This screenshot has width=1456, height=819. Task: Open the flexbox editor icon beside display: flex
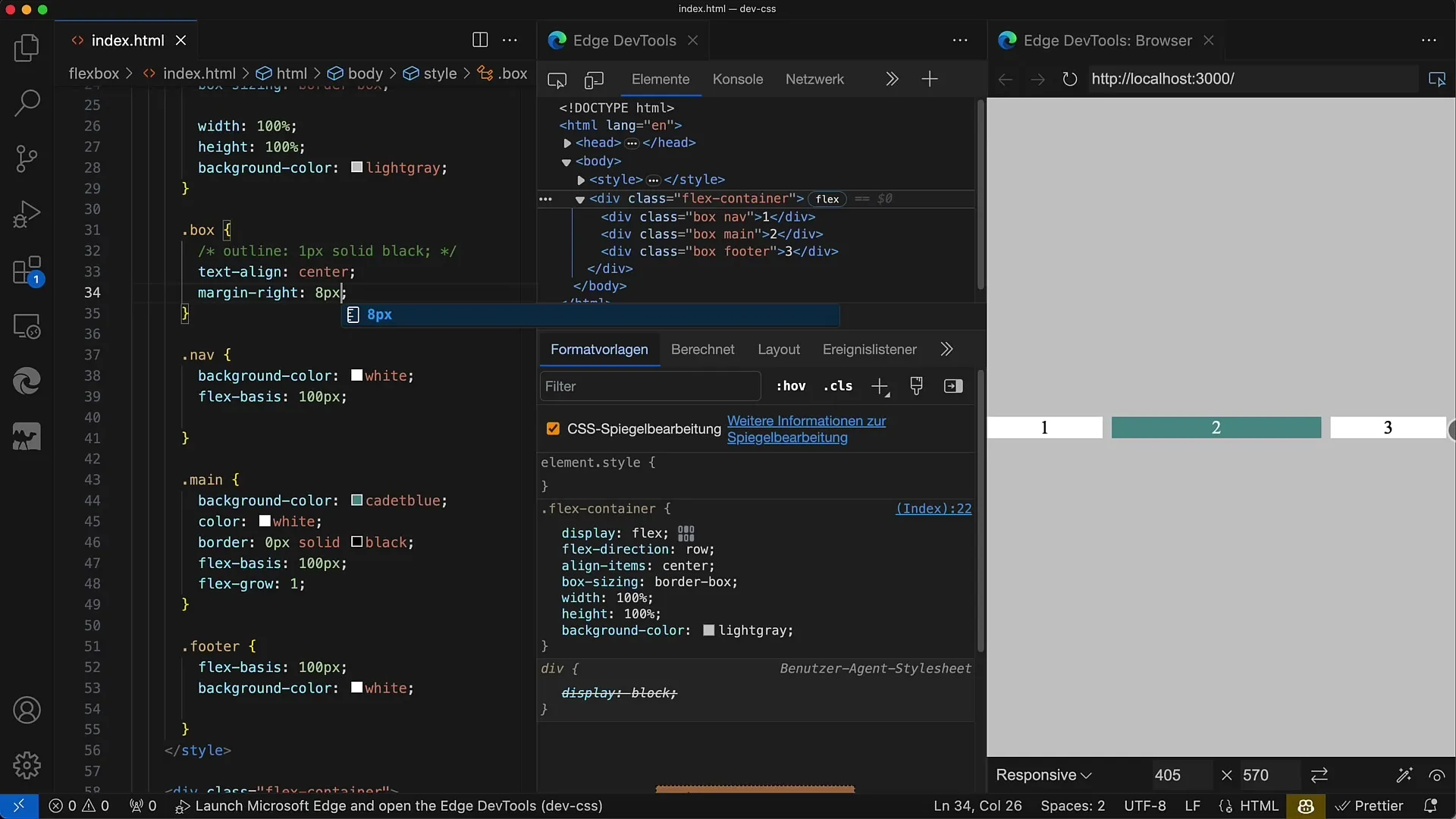pyautogui.click(x=686, y=533)
